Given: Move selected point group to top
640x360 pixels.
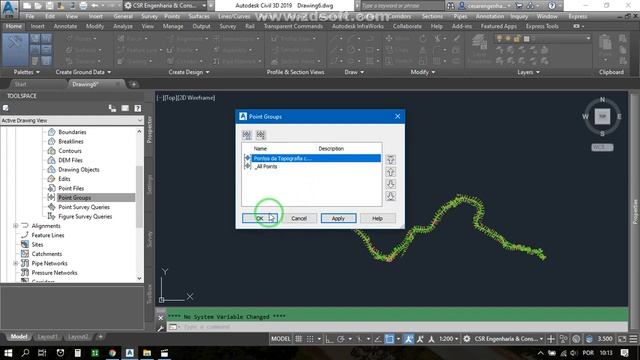Looking at the screenshot, I should coord(391,160).
